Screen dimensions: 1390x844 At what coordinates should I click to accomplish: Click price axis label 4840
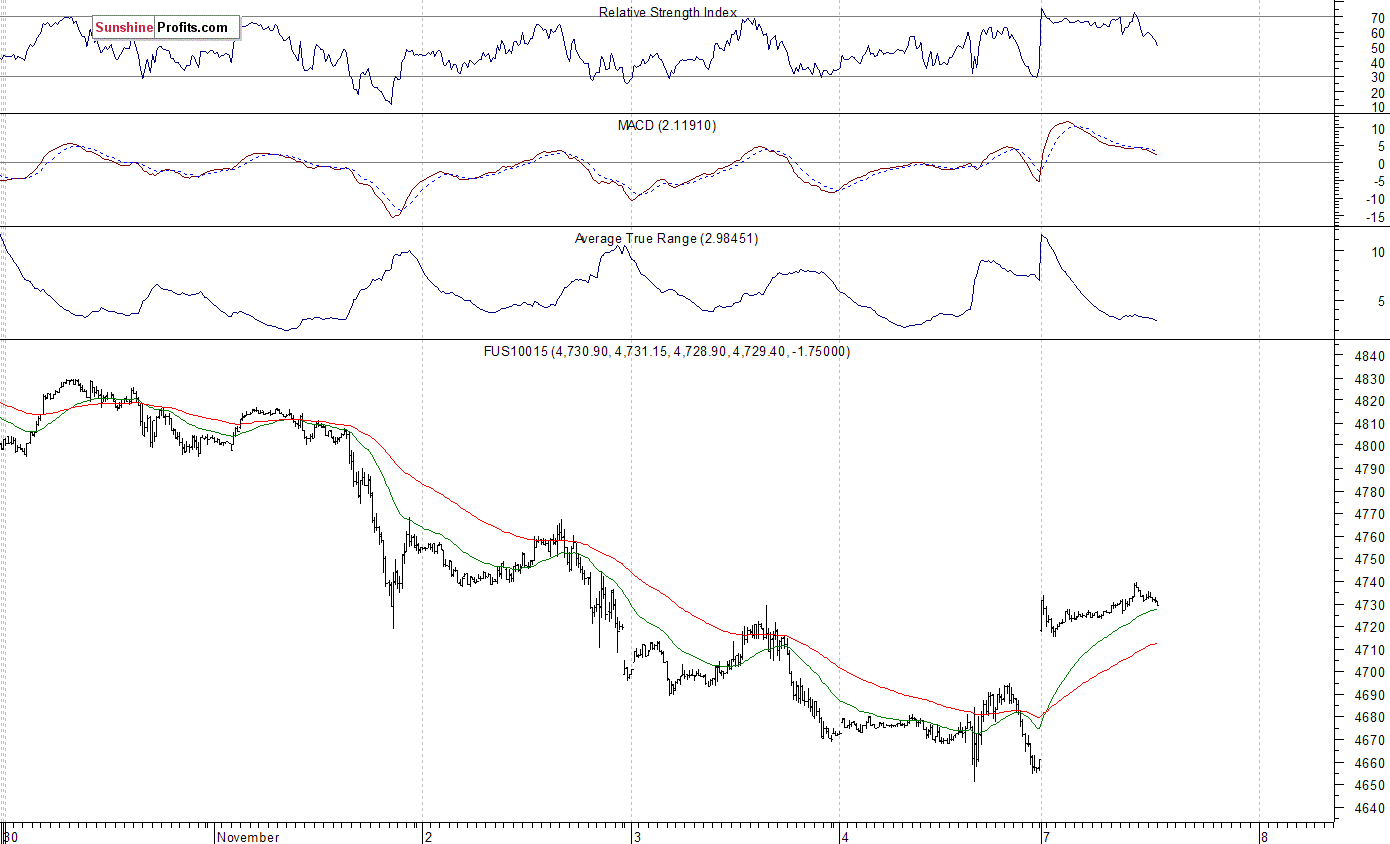point(1371,357)
